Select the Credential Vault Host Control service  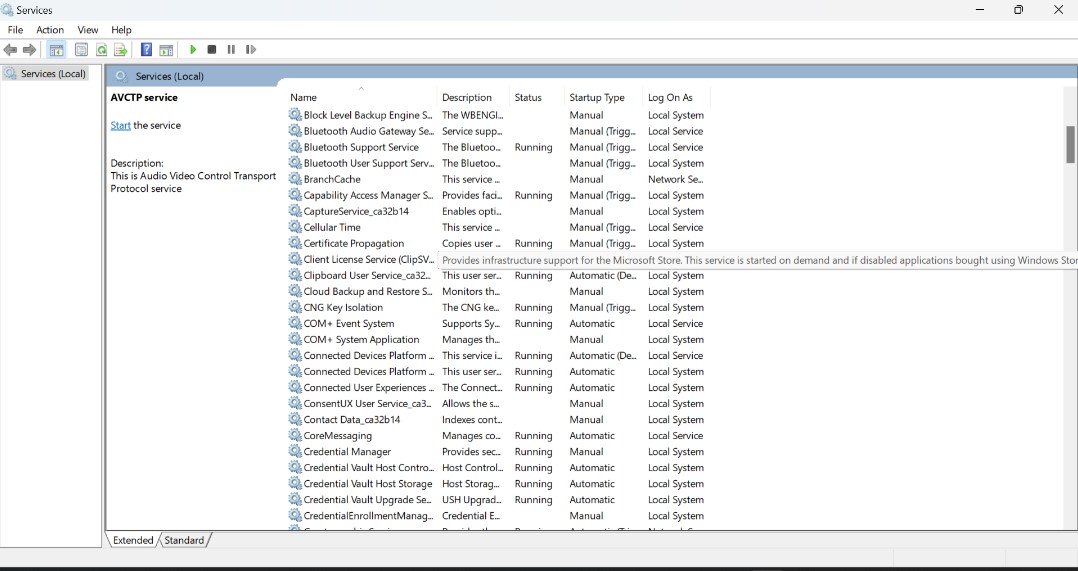(498, 467)
